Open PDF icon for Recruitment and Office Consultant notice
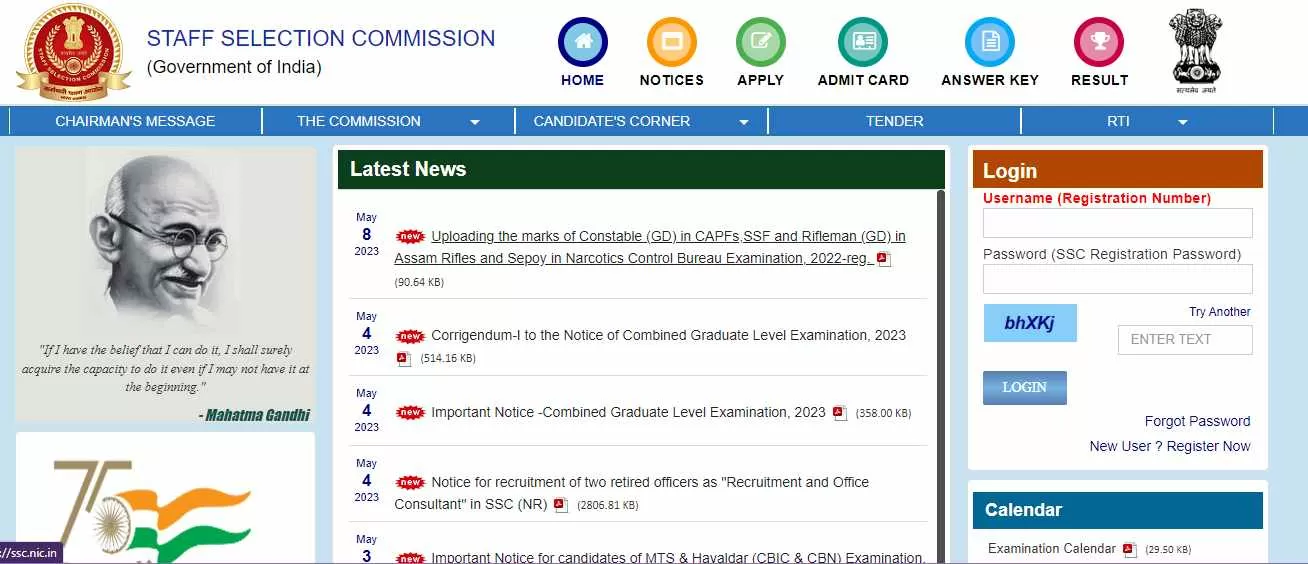The width and height of the screenshot is (1308, 564). pyautogui.click(x=561, y=505)
